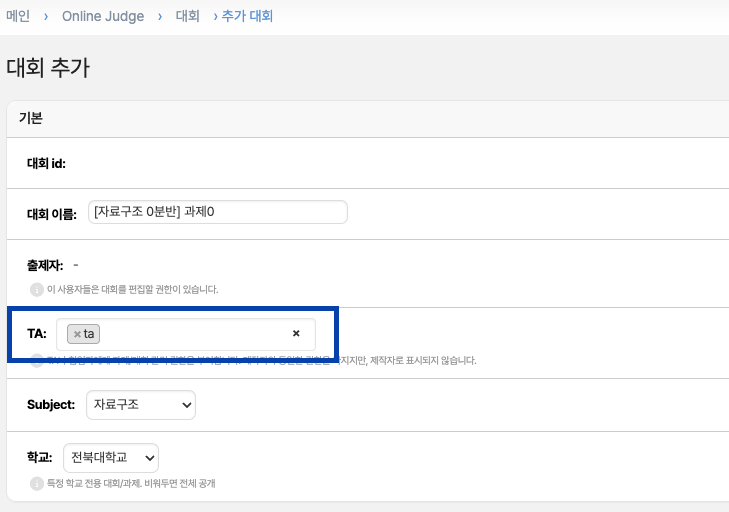Open Online Judge breadcrumb link
This screenshot has height=512, width=729.
pos(103,16)
